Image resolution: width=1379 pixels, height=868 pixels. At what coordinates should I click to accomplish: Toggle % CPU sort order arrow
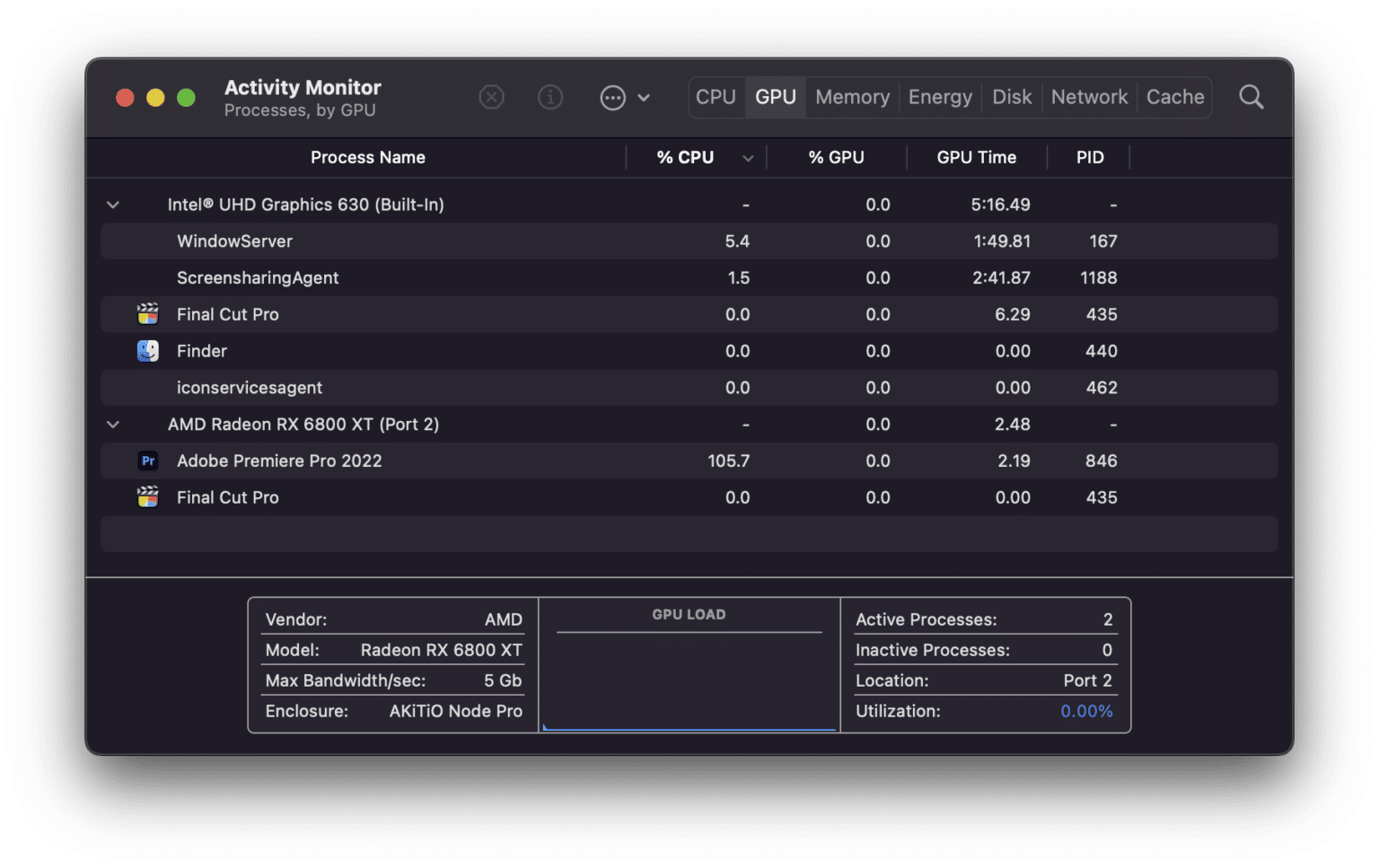click(749, 157)
